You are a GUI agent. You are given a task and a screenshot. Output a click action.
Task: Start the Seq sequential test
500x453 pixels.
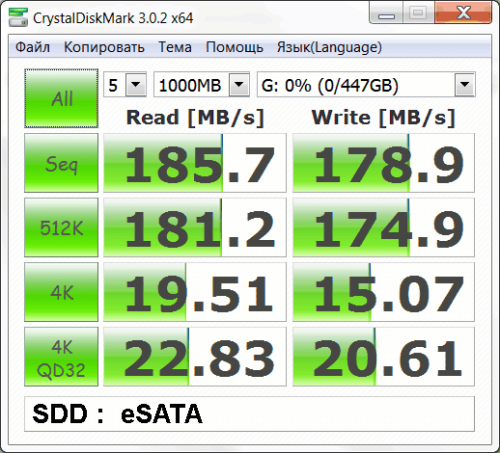point(61,163)
